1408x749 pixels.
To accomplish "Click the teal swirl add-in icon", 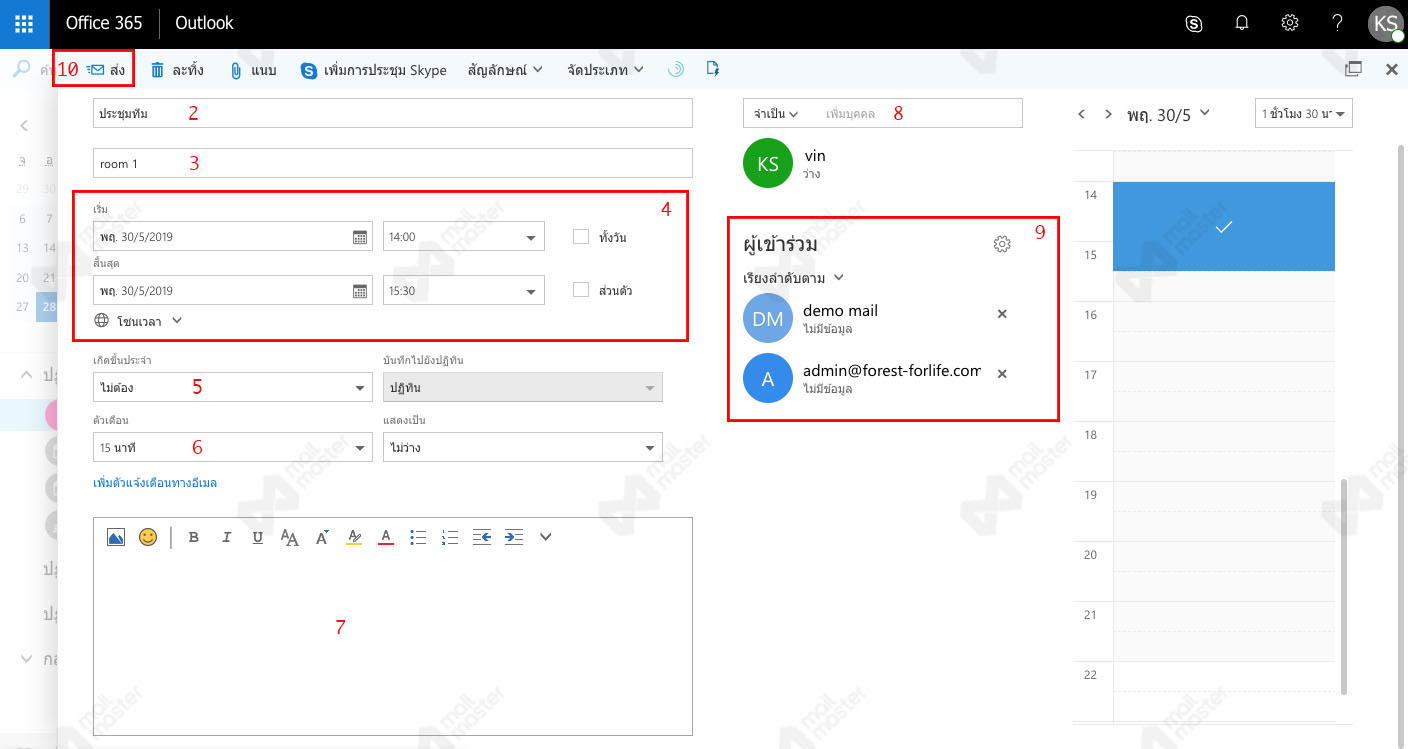I will tap(677, 69).
